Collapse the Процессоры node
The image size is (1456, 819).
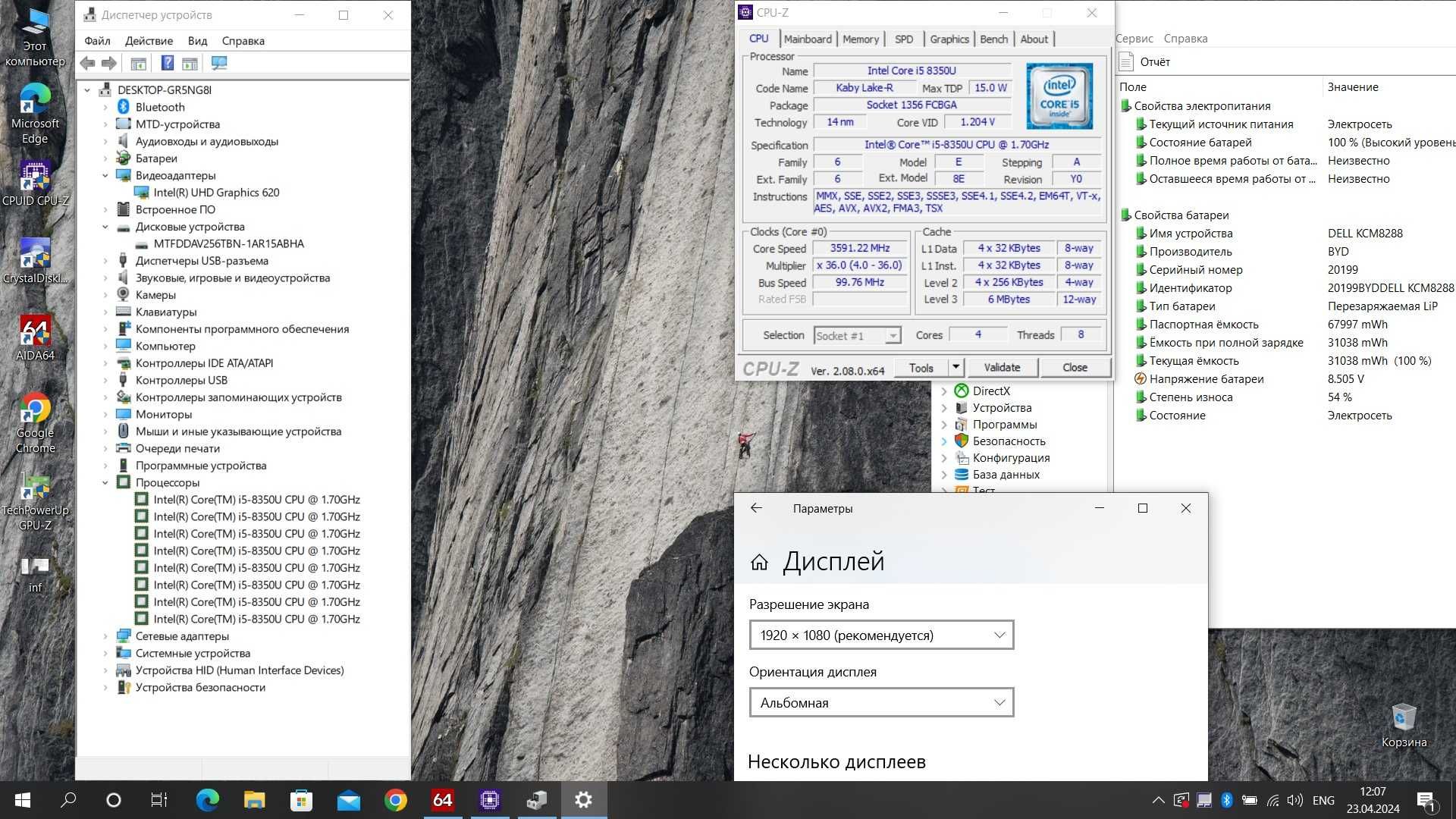(x=105, y=483)
